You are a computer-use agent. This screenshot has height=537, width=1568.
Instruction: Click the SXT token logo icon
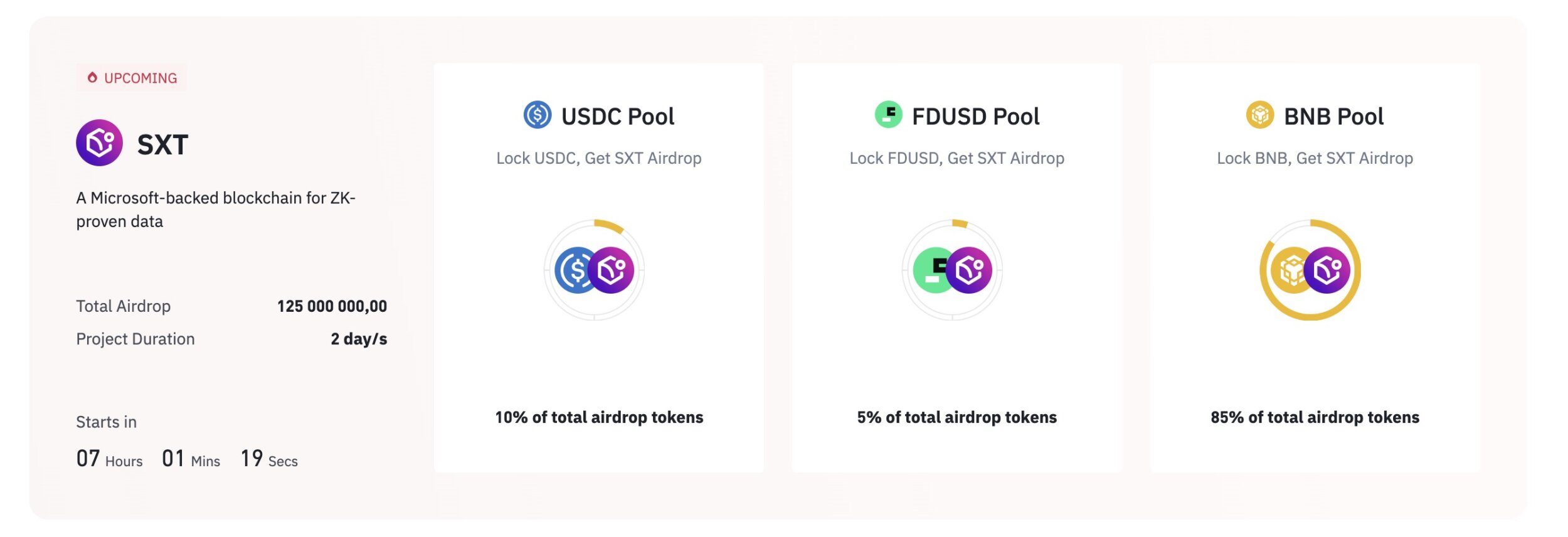pos(99,143)
